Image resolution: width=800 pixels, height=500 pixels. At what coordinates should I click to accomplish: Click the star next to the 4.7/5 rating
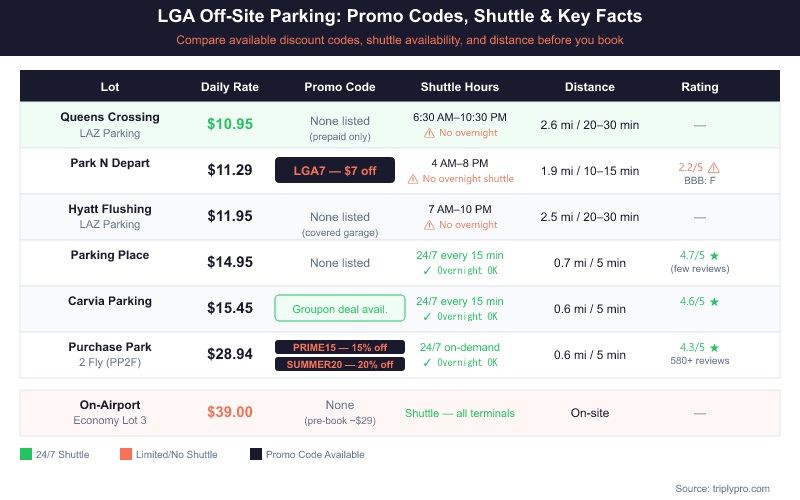pos(715,255)
